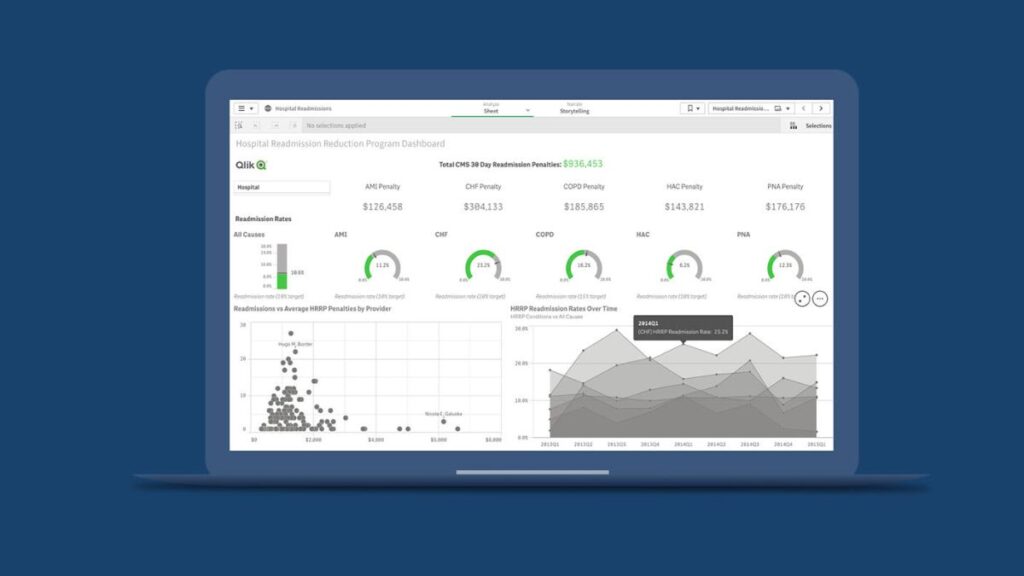This screenshot has width=1024, height=576.
Task: Select the COPD readmission rate gauge
Action: pos(584,266)
